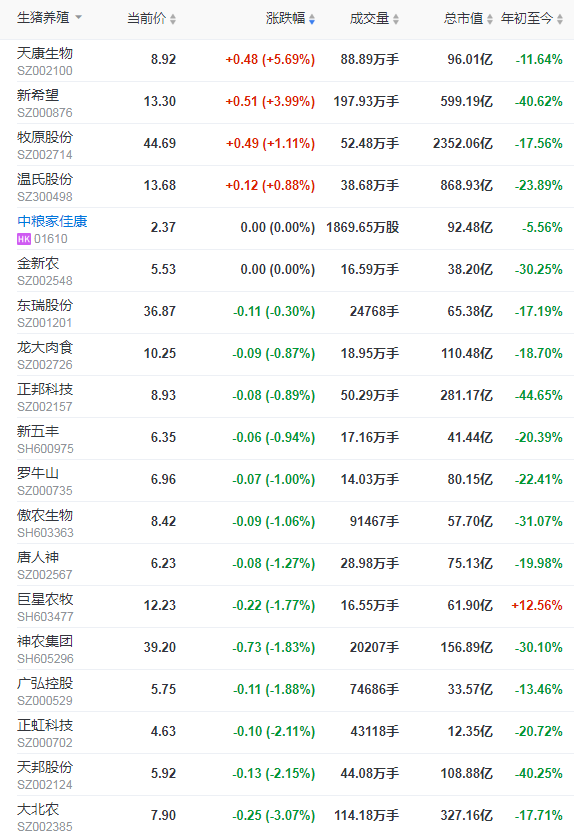574x834 pixels.
Task: Open the 东瑞股份 stock link
Action: [45, 305]
